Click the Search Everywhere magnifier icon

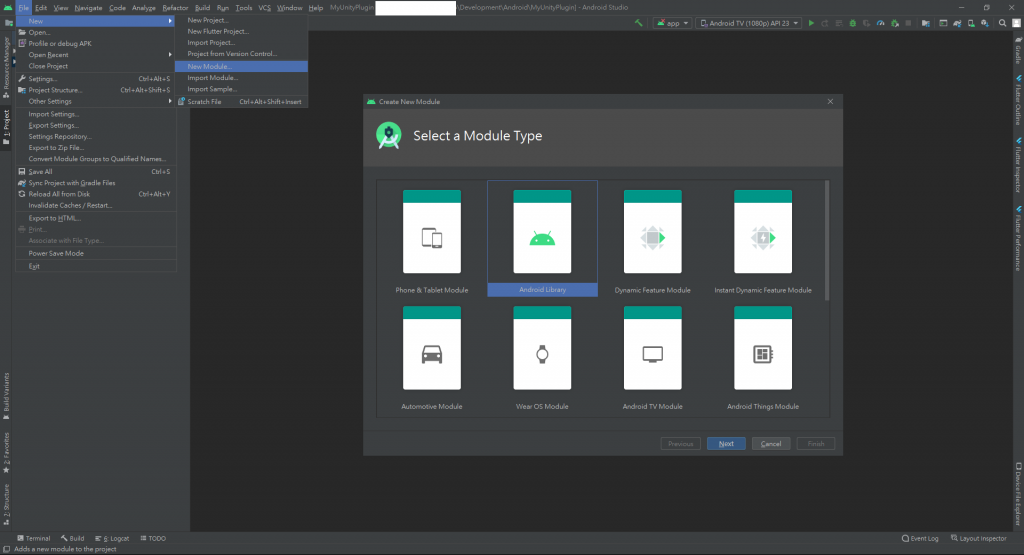click(x=1002, y=23)
